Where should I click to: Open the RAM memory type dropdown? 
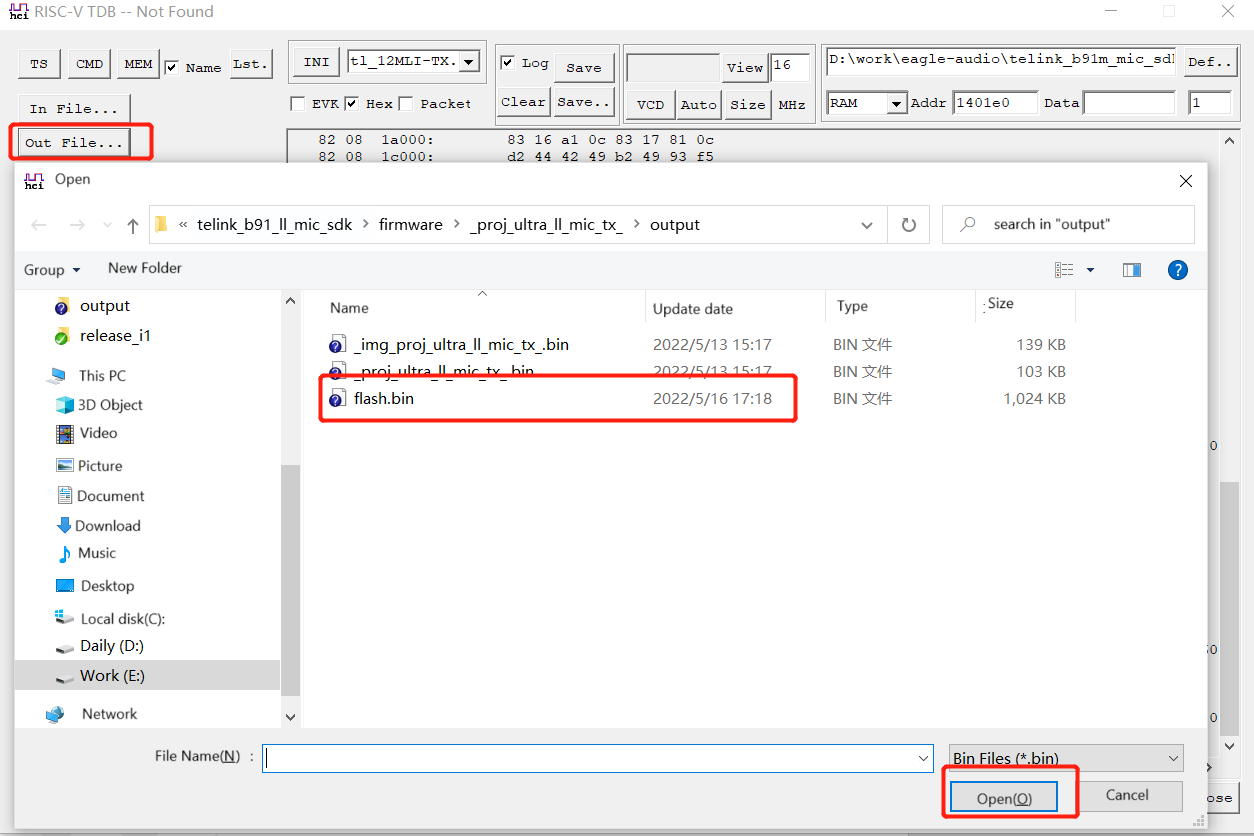pos(895,102)
